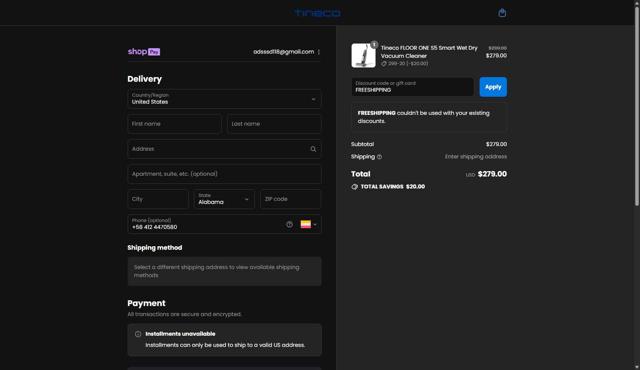The width and height of the screenshot is (640, 370).
Task: Click the phone help question-mark icon
Action: (289, 224)
